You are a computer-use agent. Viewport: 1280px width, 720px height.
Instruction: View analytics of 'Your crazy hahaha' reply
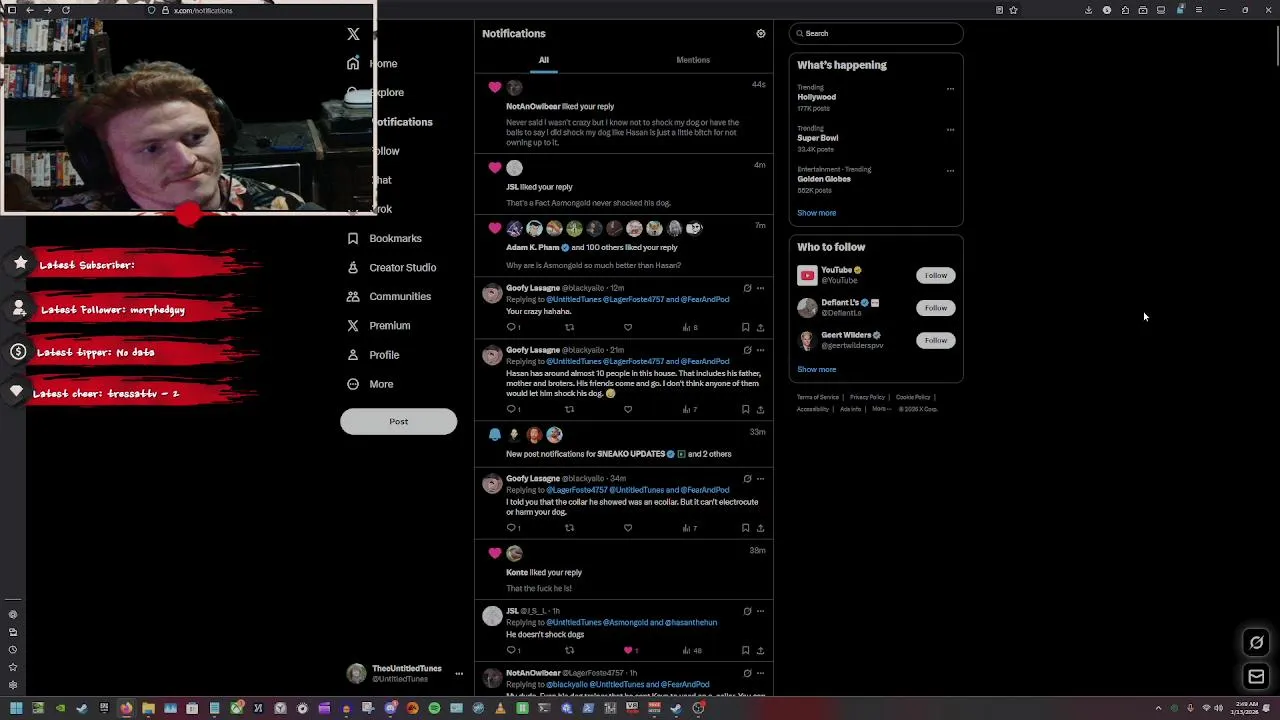[x=689, y=327]
